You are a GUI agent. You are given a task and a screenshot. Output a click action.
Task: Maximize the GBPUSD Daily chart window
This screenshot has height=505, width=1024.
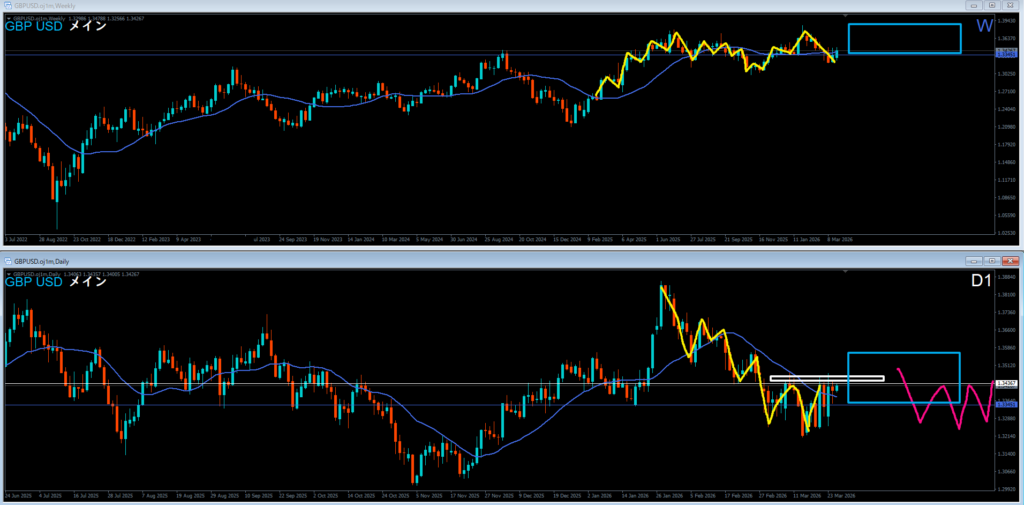click(992, 261)
